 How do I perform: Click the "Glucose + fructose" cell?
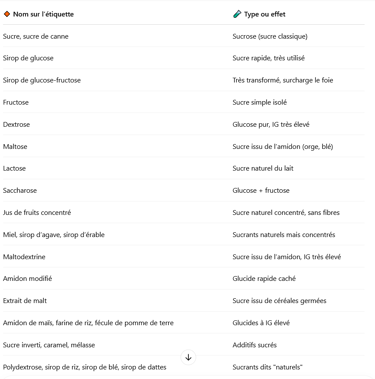pyautogui.click(x=261, y=191)
